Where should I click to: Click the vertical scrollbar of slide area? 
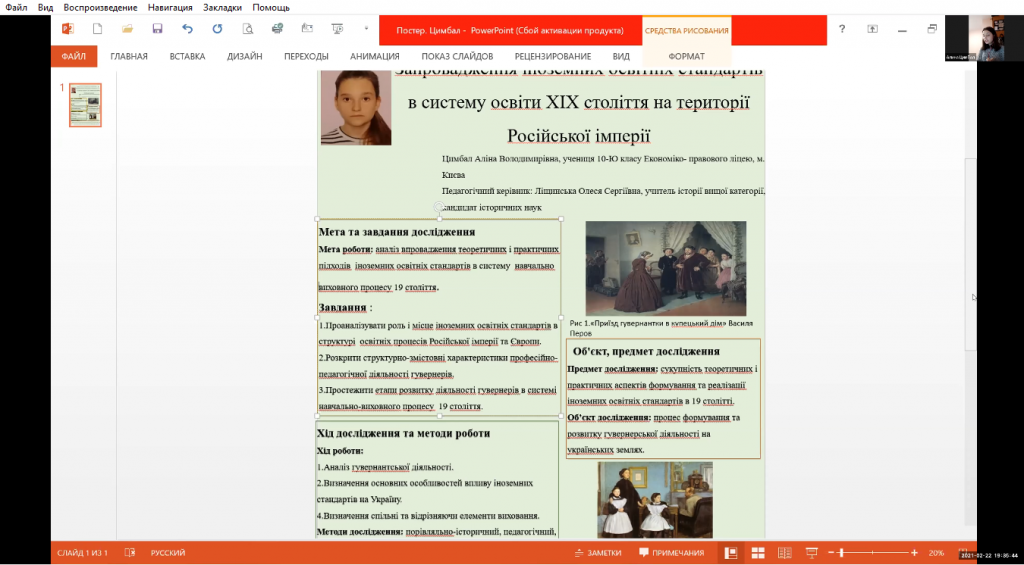point(970,255)
